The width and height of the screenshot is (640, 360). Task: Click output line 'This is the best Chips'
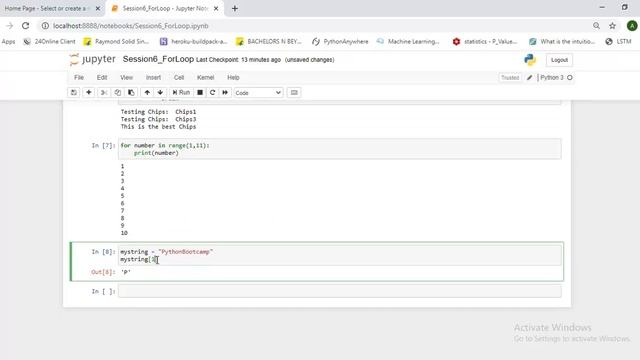pos(158,127)
